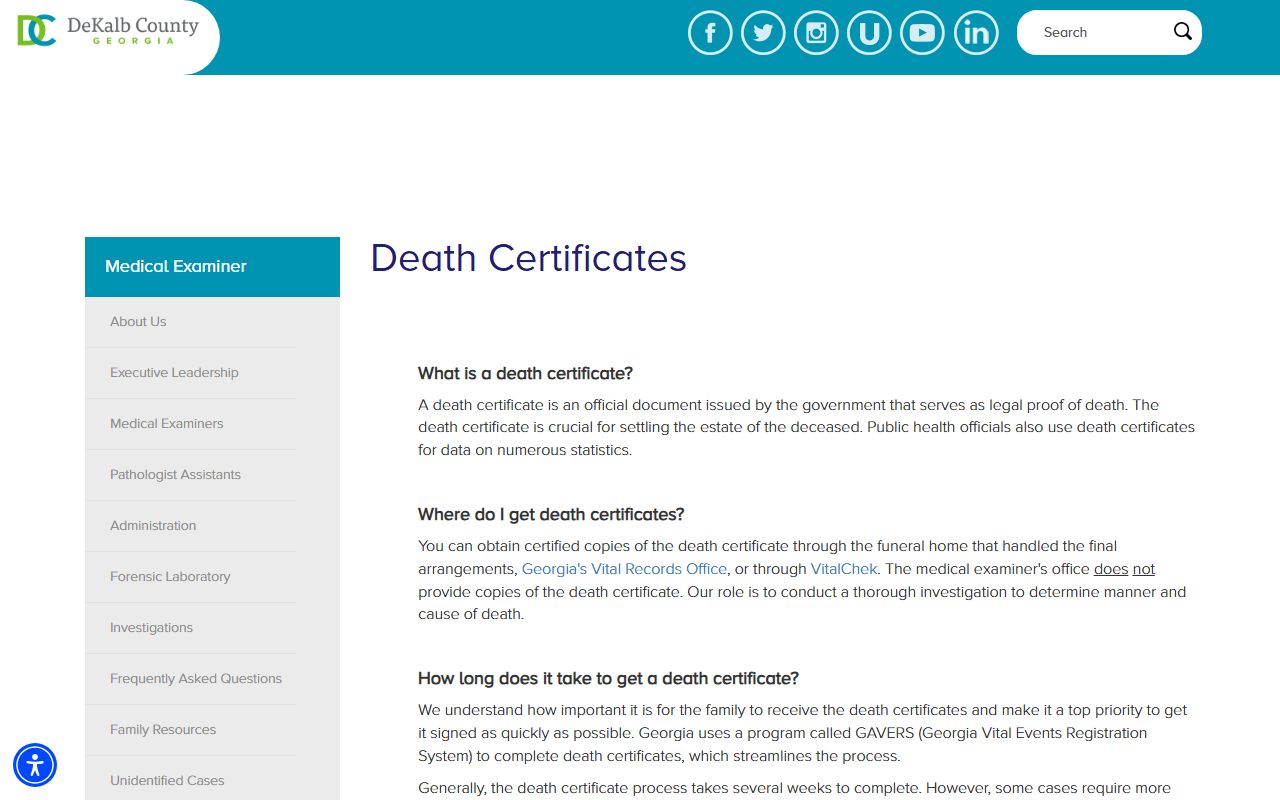
Task: Navigate to Medical Examiners sidebar item
Action: pos(166,424)
